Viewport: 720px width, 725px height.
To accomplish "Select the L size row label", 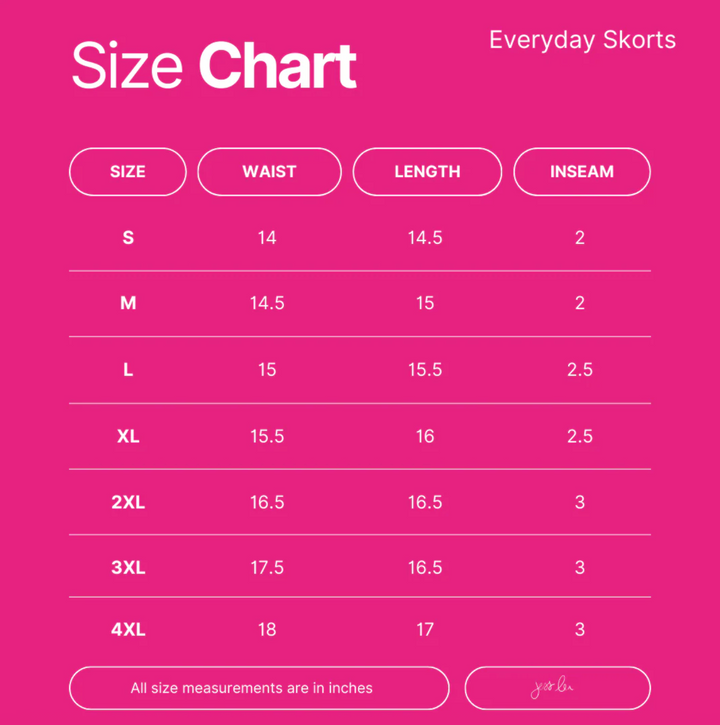I will (128, 370).
